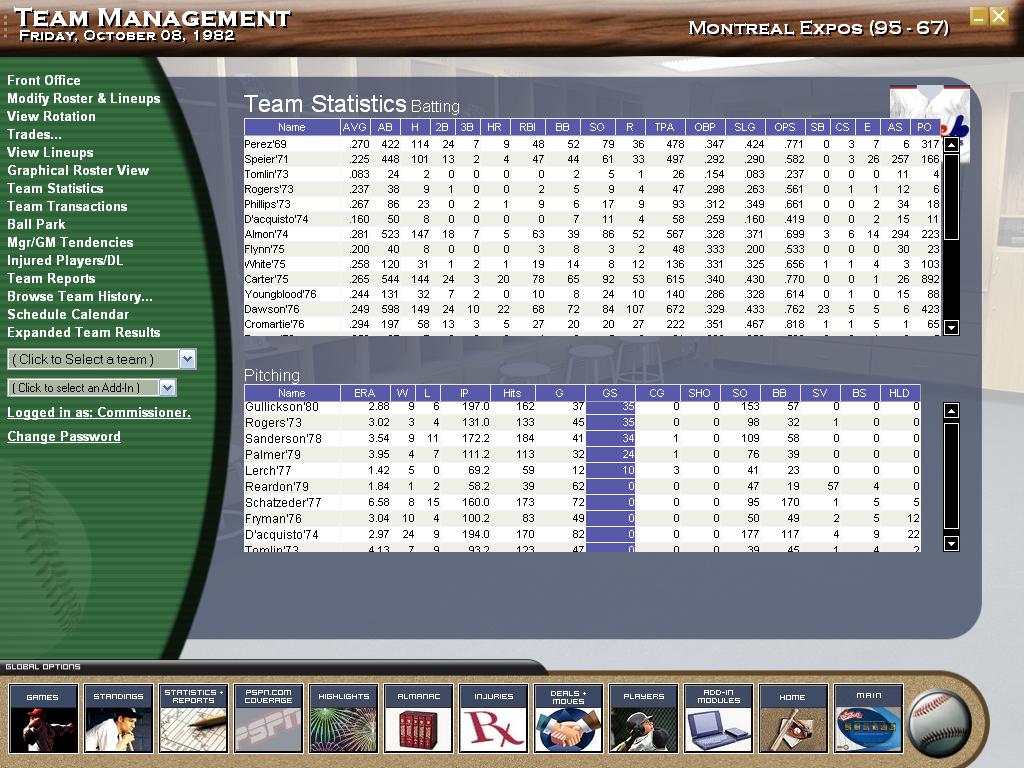Click the Change Password link
Image resolution: width=1024 pixels, height=768 pixels.
(64, 437)
